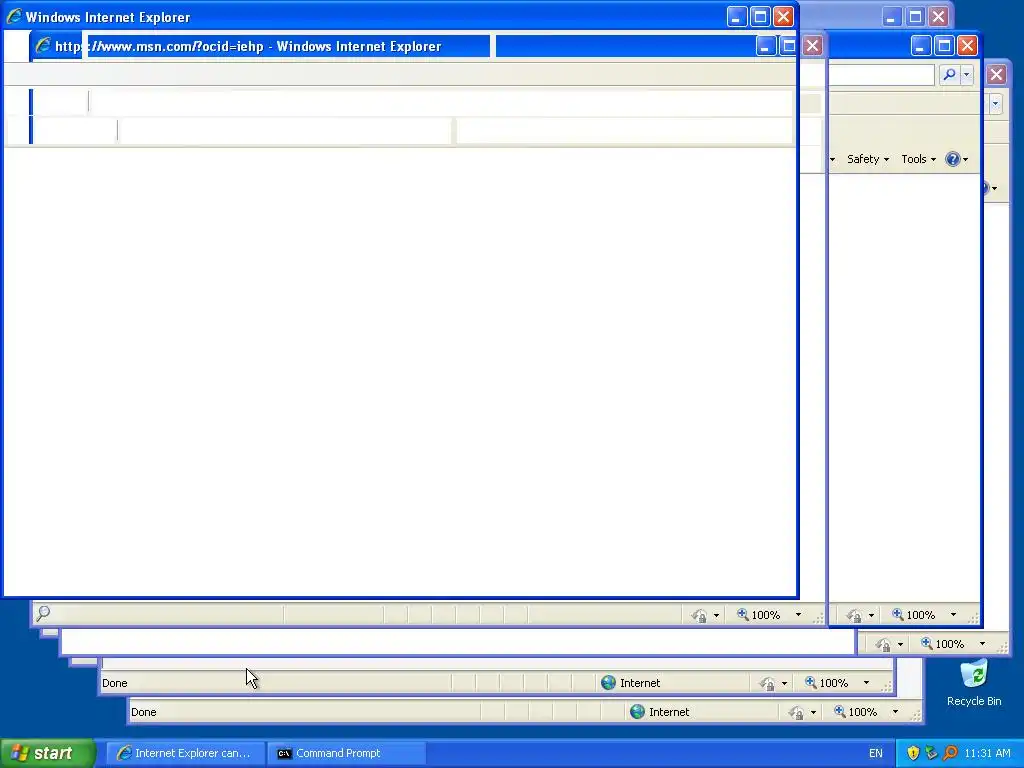Switch to Command Prompt from the taskbar

(x=346, y=753)
